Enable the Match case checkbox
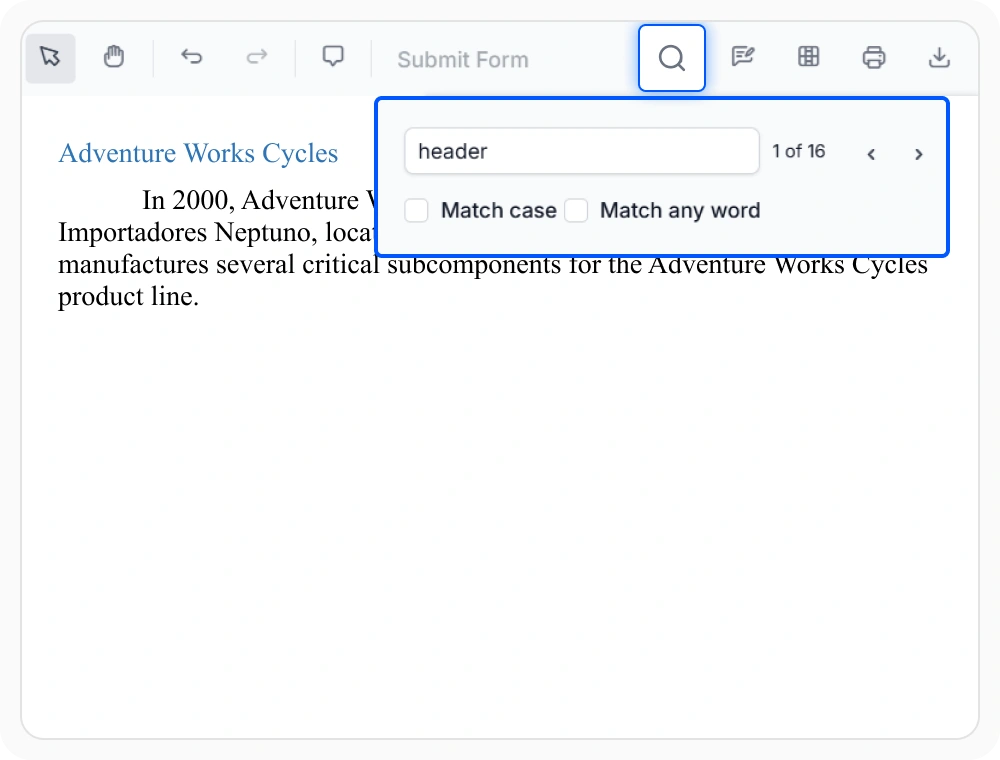This screenshot has height=760, width=1000. point(416,210)
